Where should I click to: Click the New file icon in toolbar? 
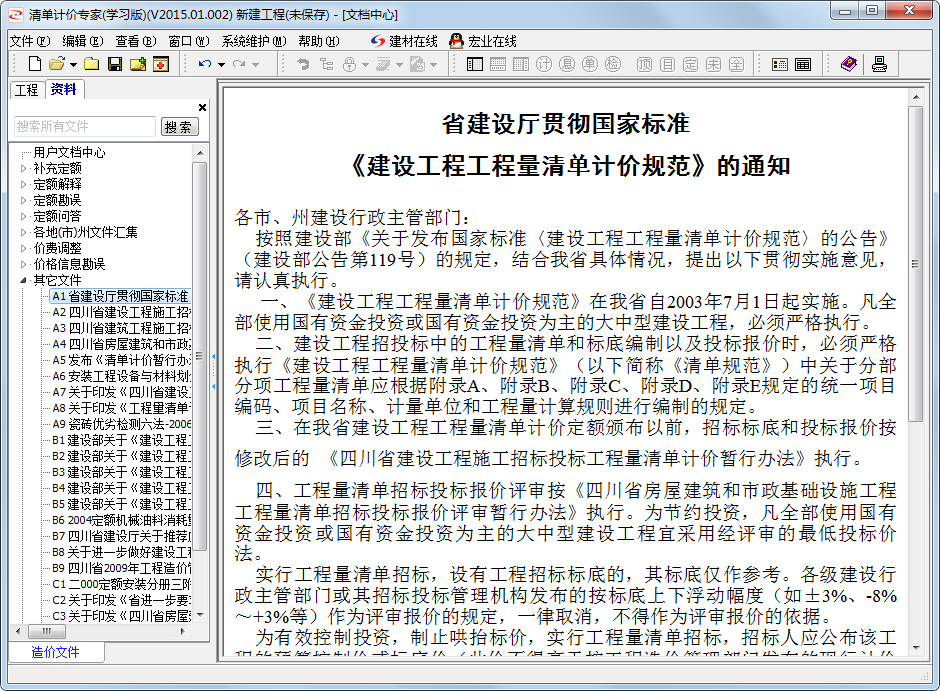pos(35,64)
